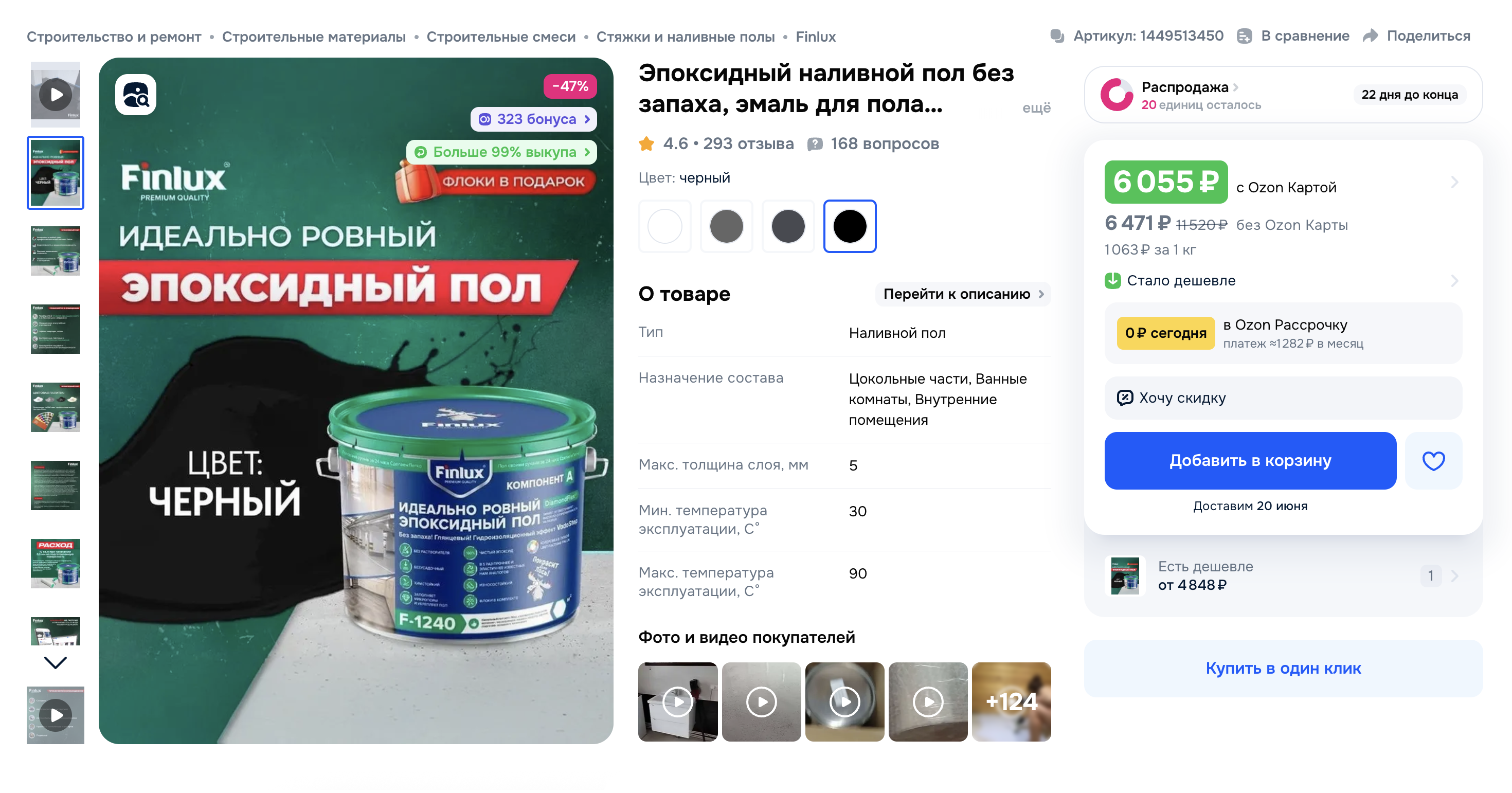This screenshot has width=1512, height=793.
Task: Add product to favorites with heart icon
Action: point(1433,461)
